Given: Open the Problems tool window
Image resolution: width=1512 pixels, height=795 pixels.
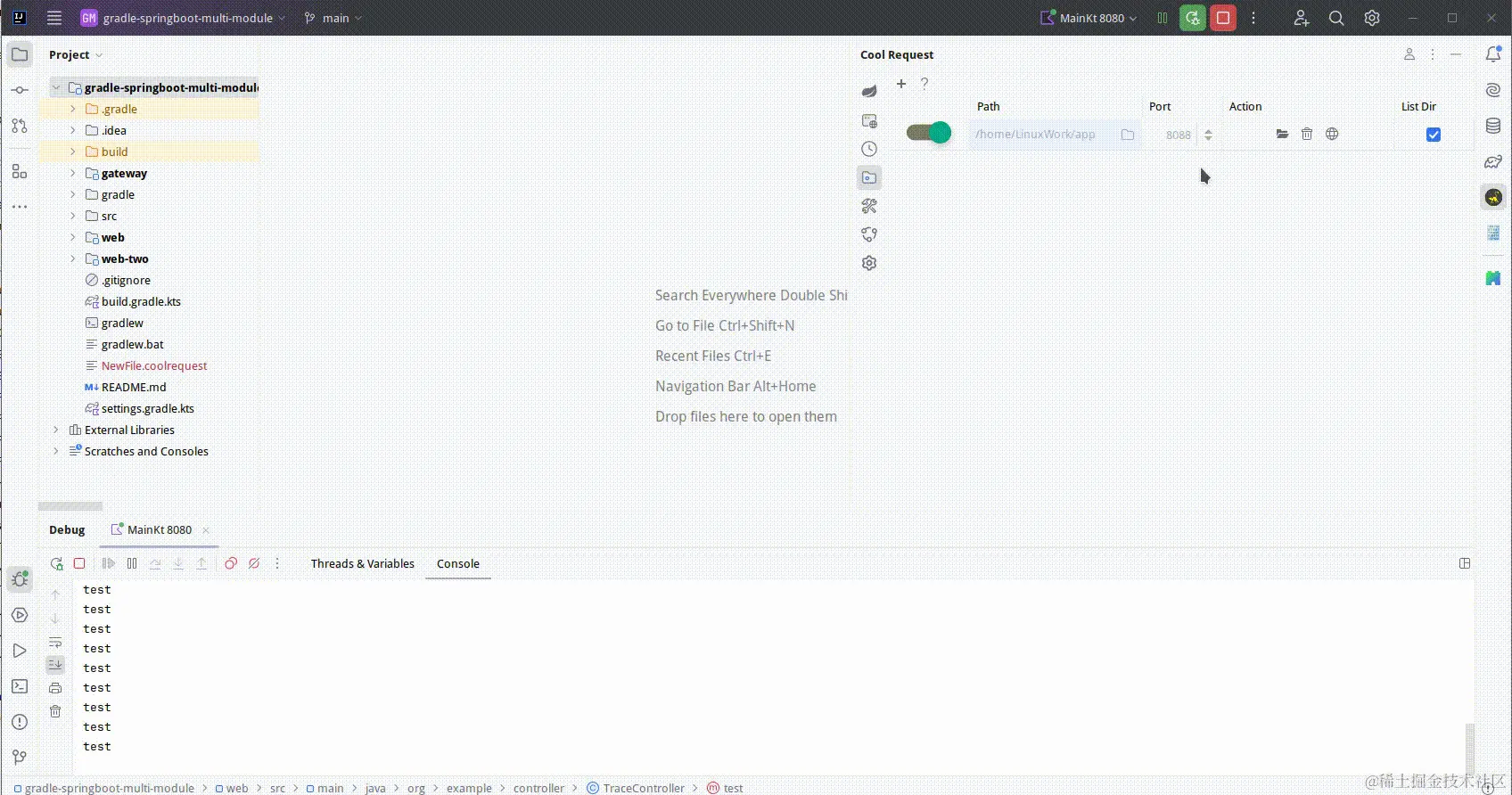Looking at the screenshot, I should [x=20, y=722].
